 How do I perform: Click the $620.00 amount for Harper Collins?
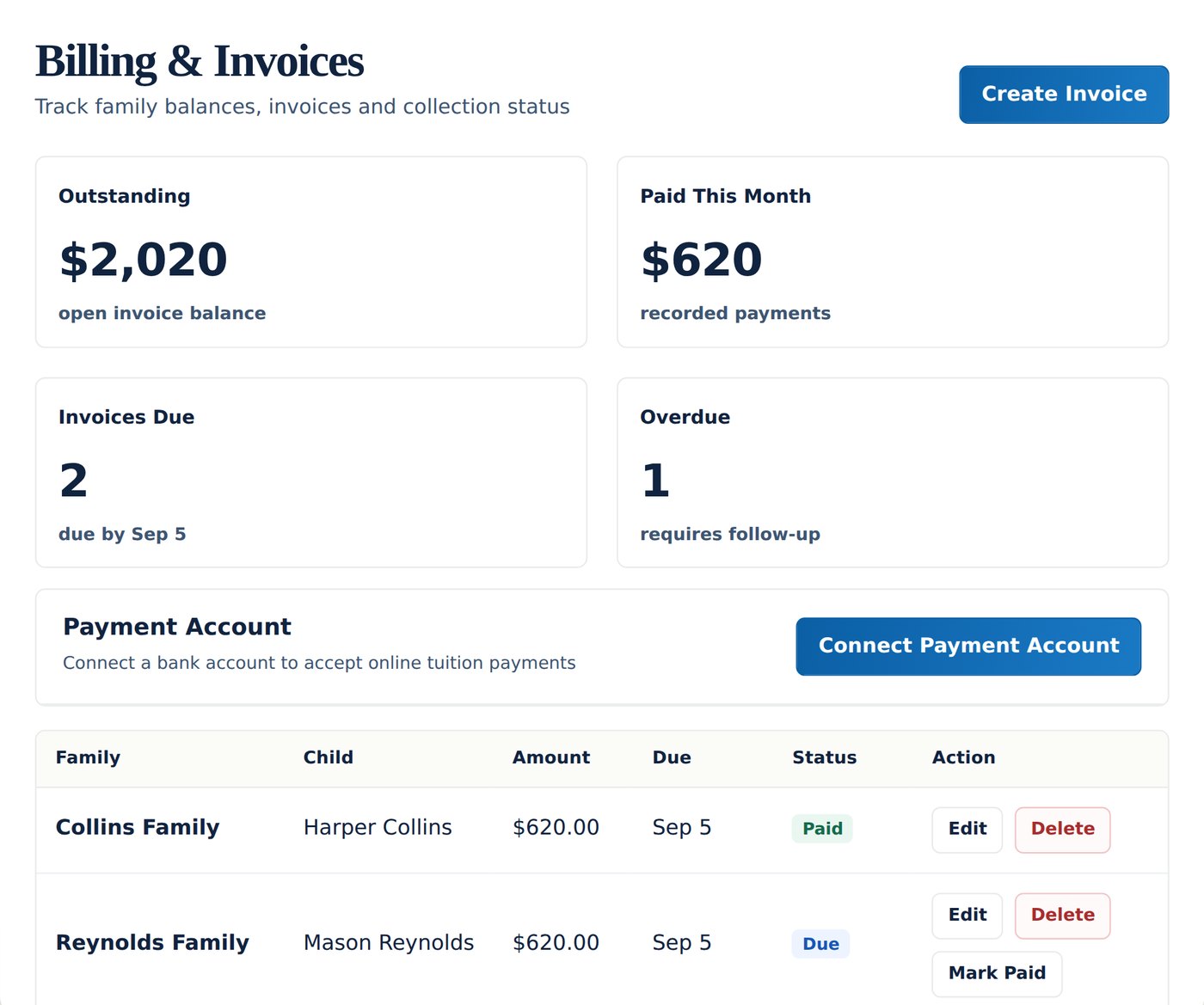coord(556,827)
